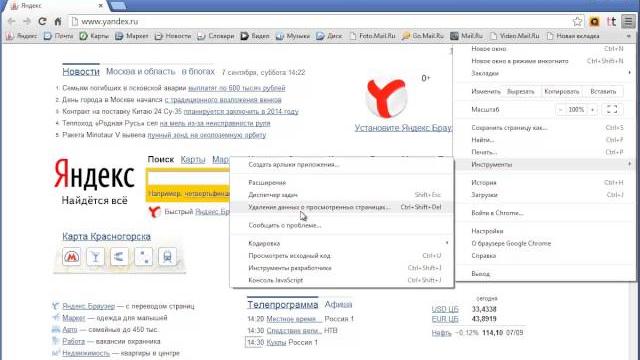The image size is (640, 360).
Task: Select Выход in Chrome menu
Action: click(546, 273)
